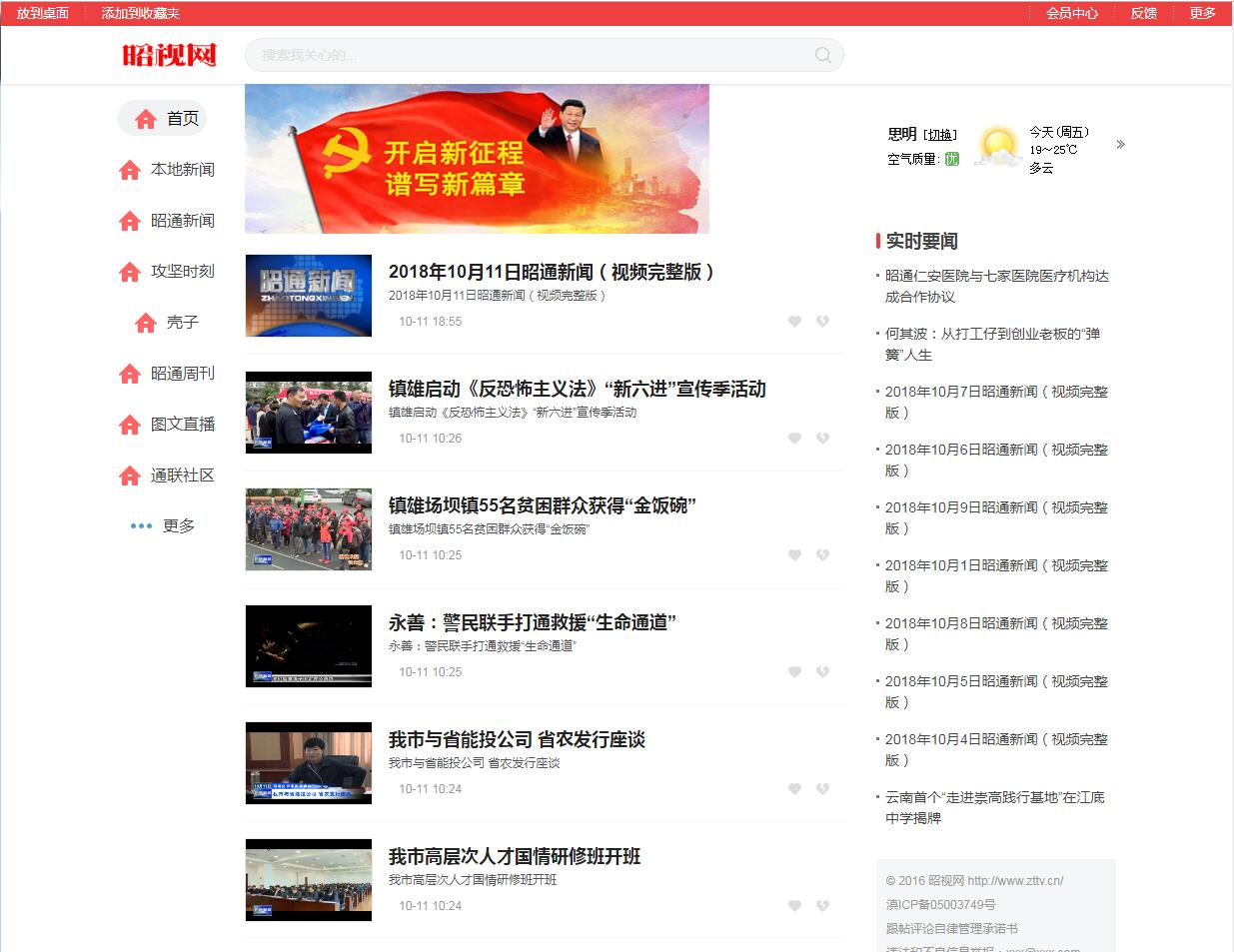The height and width of the screenshot is (952, 1234).
Task: Open thumbnail of 我市与省能投公司 article
Action: [x=309, y=763]
